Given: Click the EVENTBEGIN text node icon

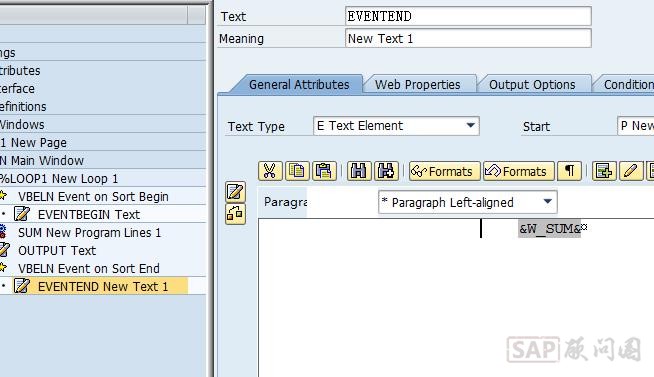Looking at the screenshot, I should 22,214.
